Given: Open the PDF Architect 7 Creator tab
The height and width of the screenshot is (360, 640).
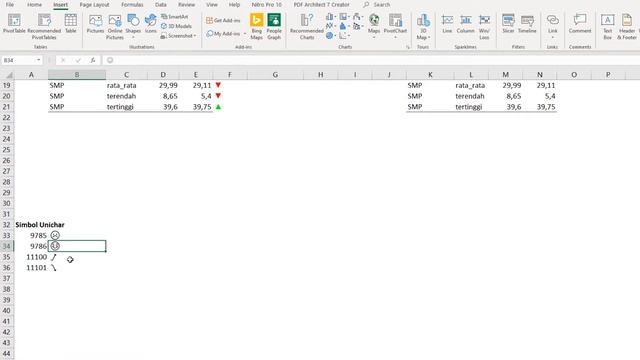Looking at the screenshot, I should 322,4.
